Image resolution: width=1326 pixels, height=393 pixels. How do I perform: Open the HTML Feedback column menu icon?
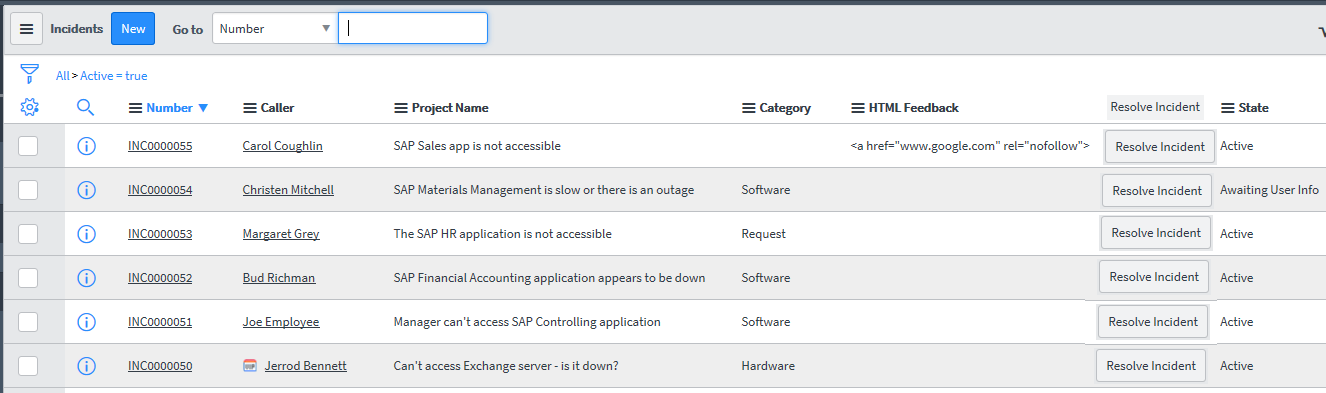coord(858,108)
